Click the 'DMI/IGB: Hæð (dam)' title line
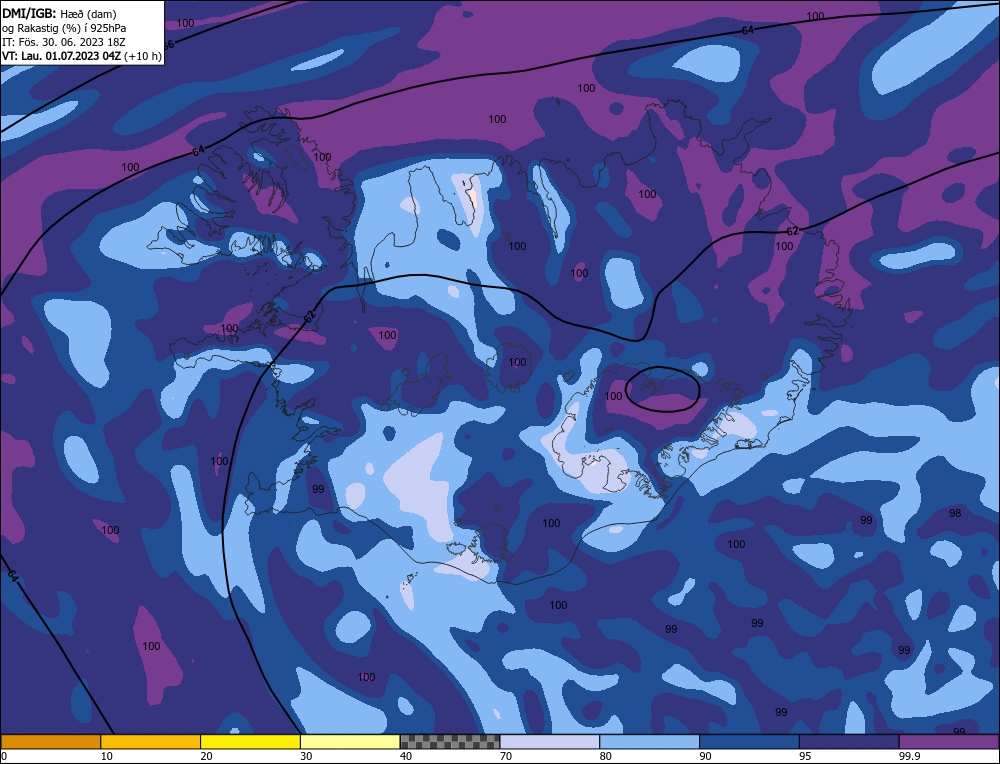 click(59, 14)
